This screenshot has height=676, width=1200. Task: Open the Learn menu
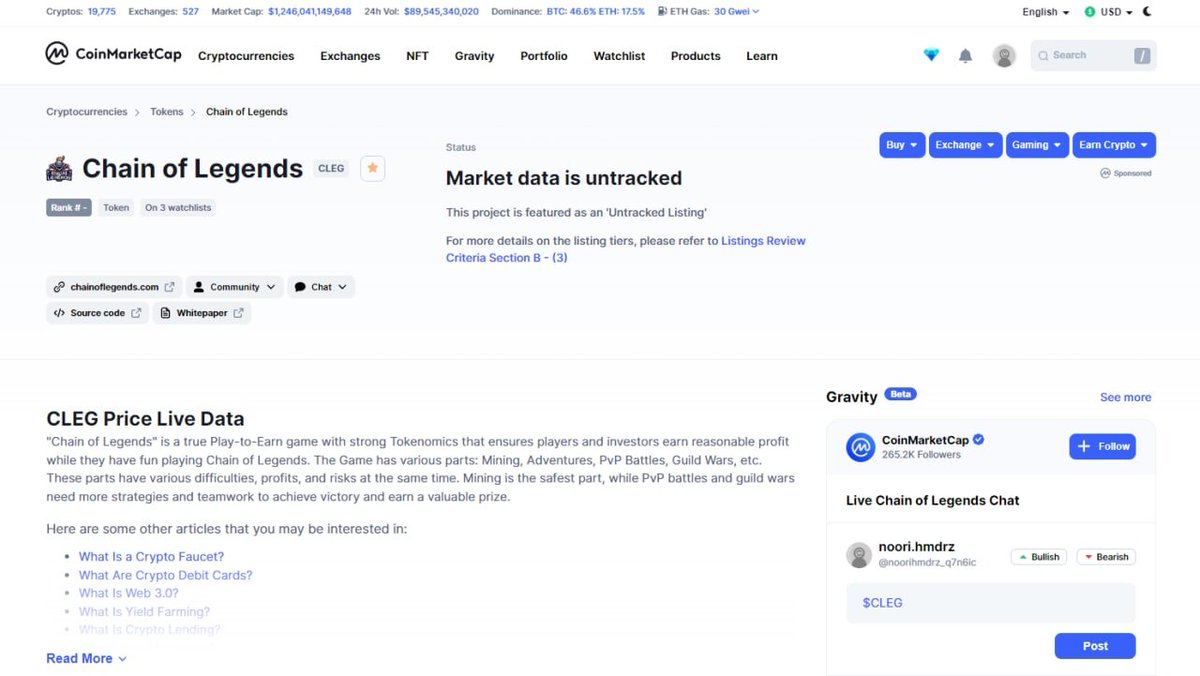(x=762, y=56)
